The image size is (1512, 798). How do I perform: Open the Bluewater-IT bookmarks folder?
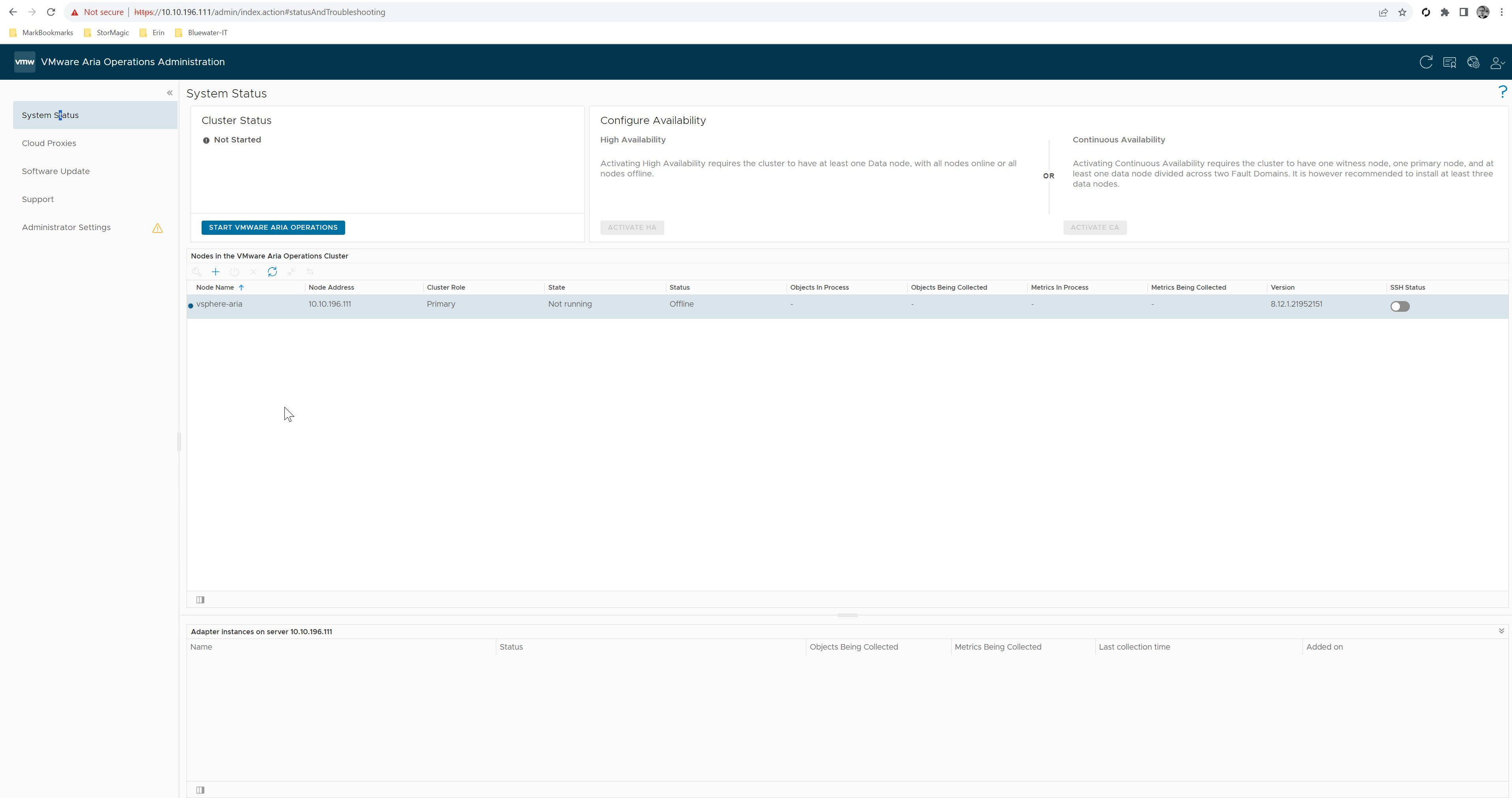tap(201, 33)
